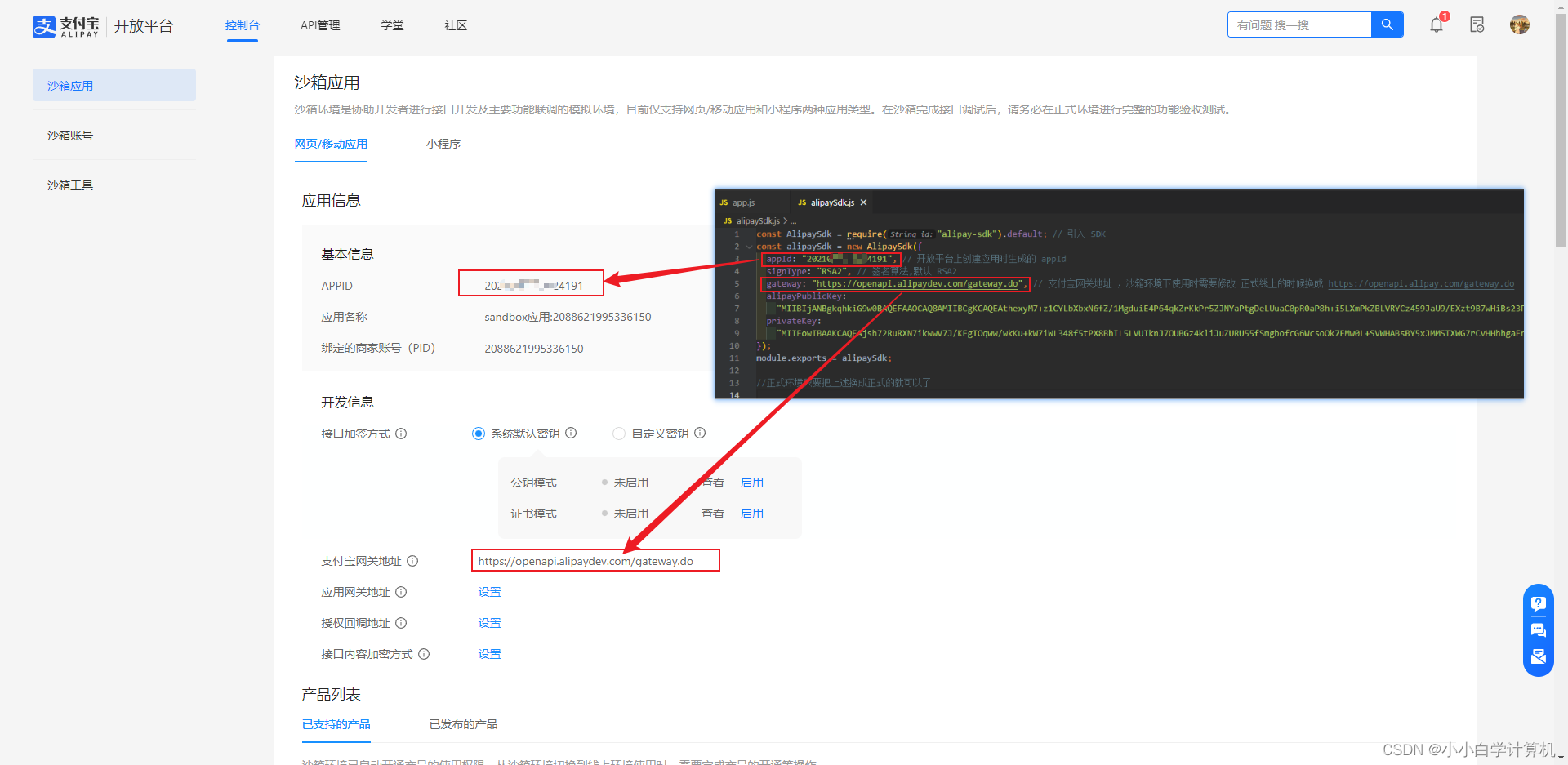Click info icon next to 自定义密钥
This screenshot has height=765, width=1568.
tap(700, 433)
